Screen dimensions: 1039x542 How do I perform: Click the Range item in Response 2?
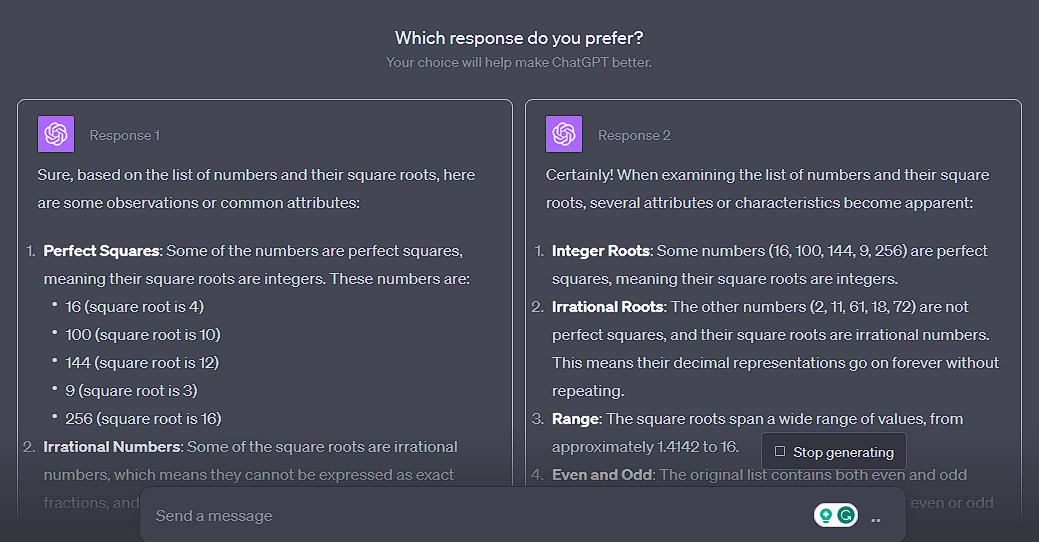pos(576,419)
